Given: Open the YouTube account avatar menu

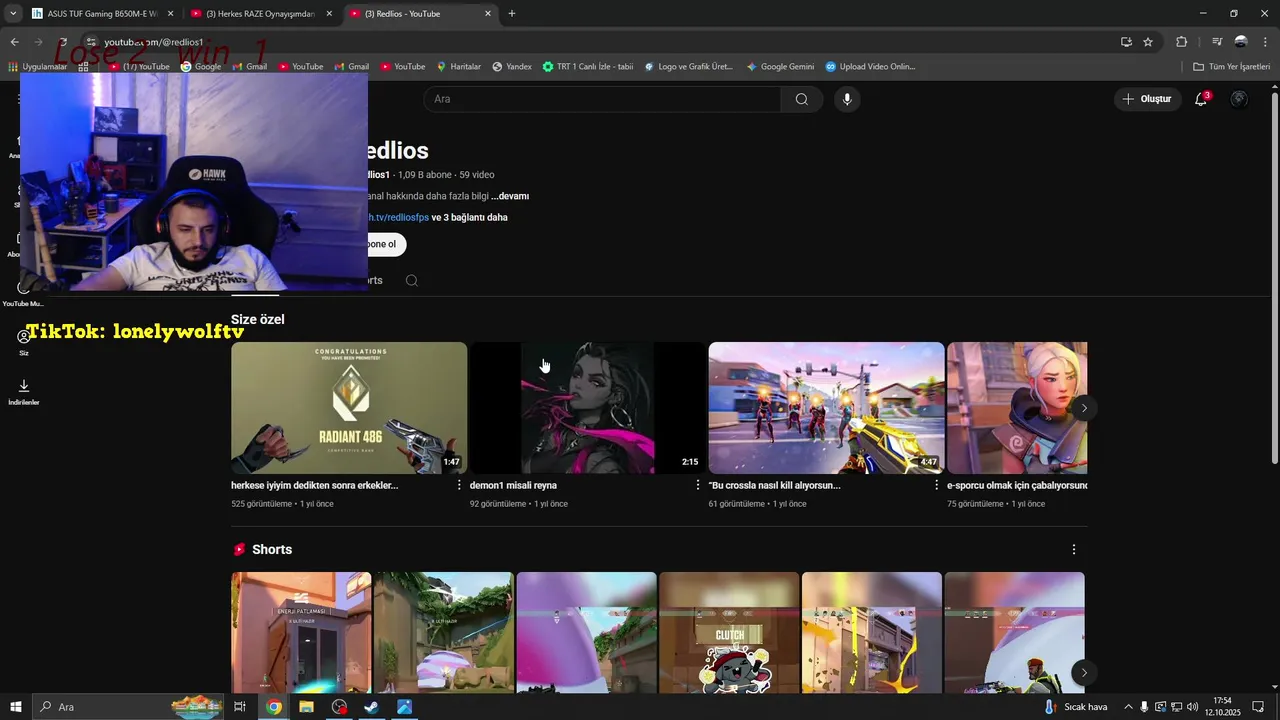Looking at the screenshot, I should (1239, 99).
